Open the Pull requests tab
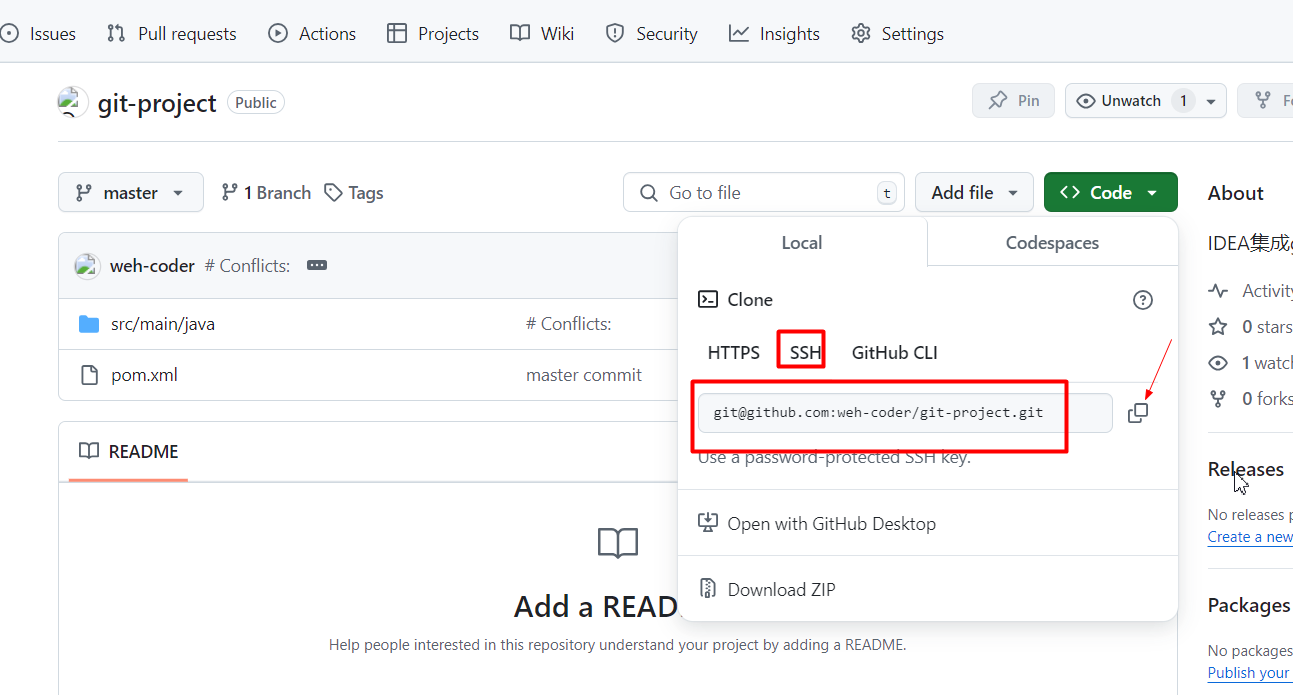Screen dimensions: 1293x695 click(171, 33)
